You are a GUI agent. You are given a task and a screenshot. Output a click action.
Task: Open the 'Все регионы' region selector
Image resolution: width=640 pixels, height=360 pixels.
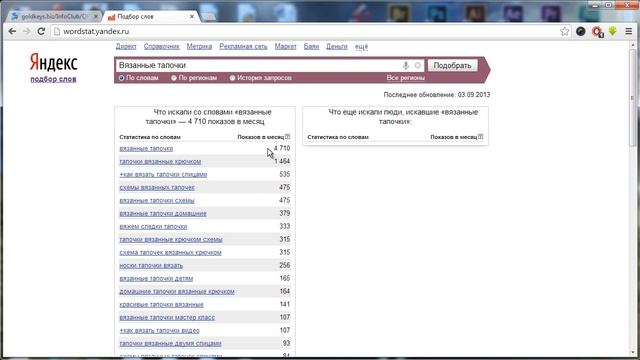406,78
